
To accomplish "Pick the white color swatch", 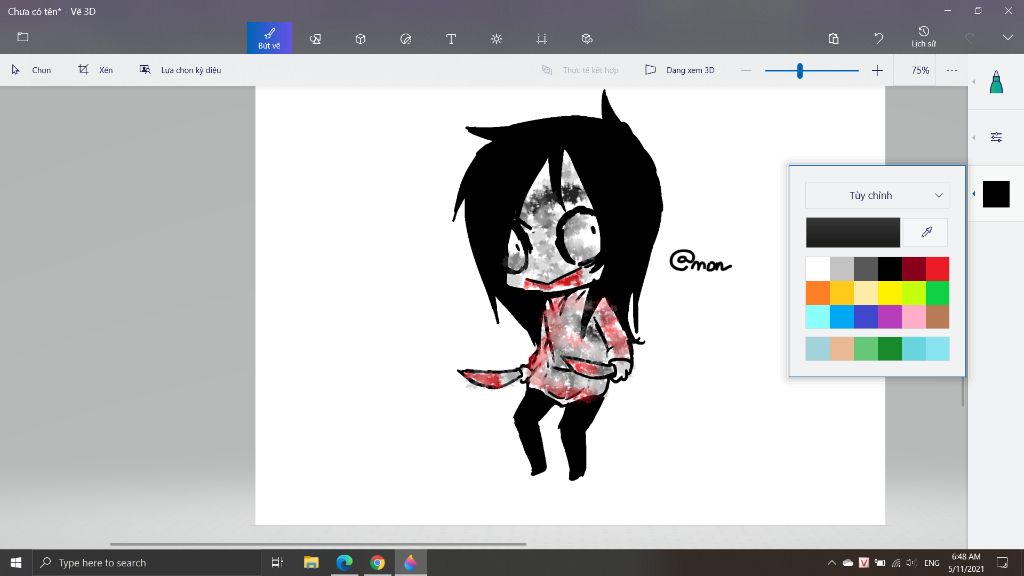I will pos(817,268).
